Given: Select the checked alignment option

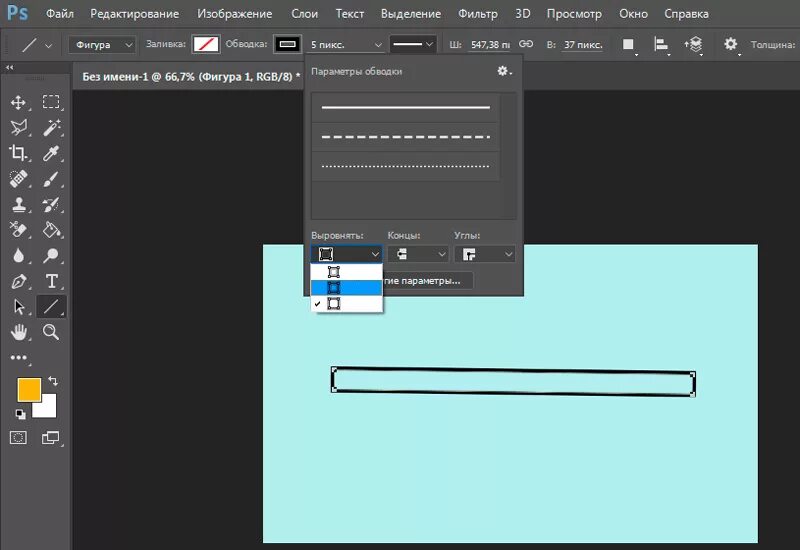Looking at the screenshot, I should (x=346, y=304).
